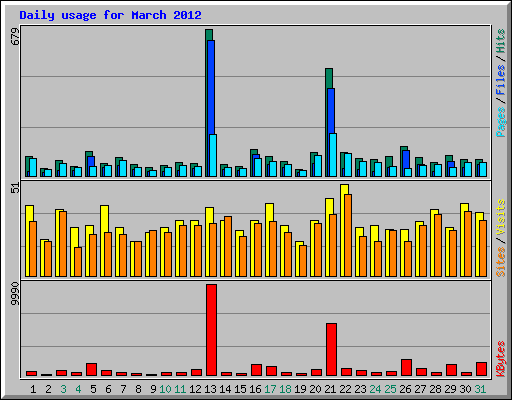Click the red KBytes bar for day 5
This screenshot has height=400, width=512.
91,369
